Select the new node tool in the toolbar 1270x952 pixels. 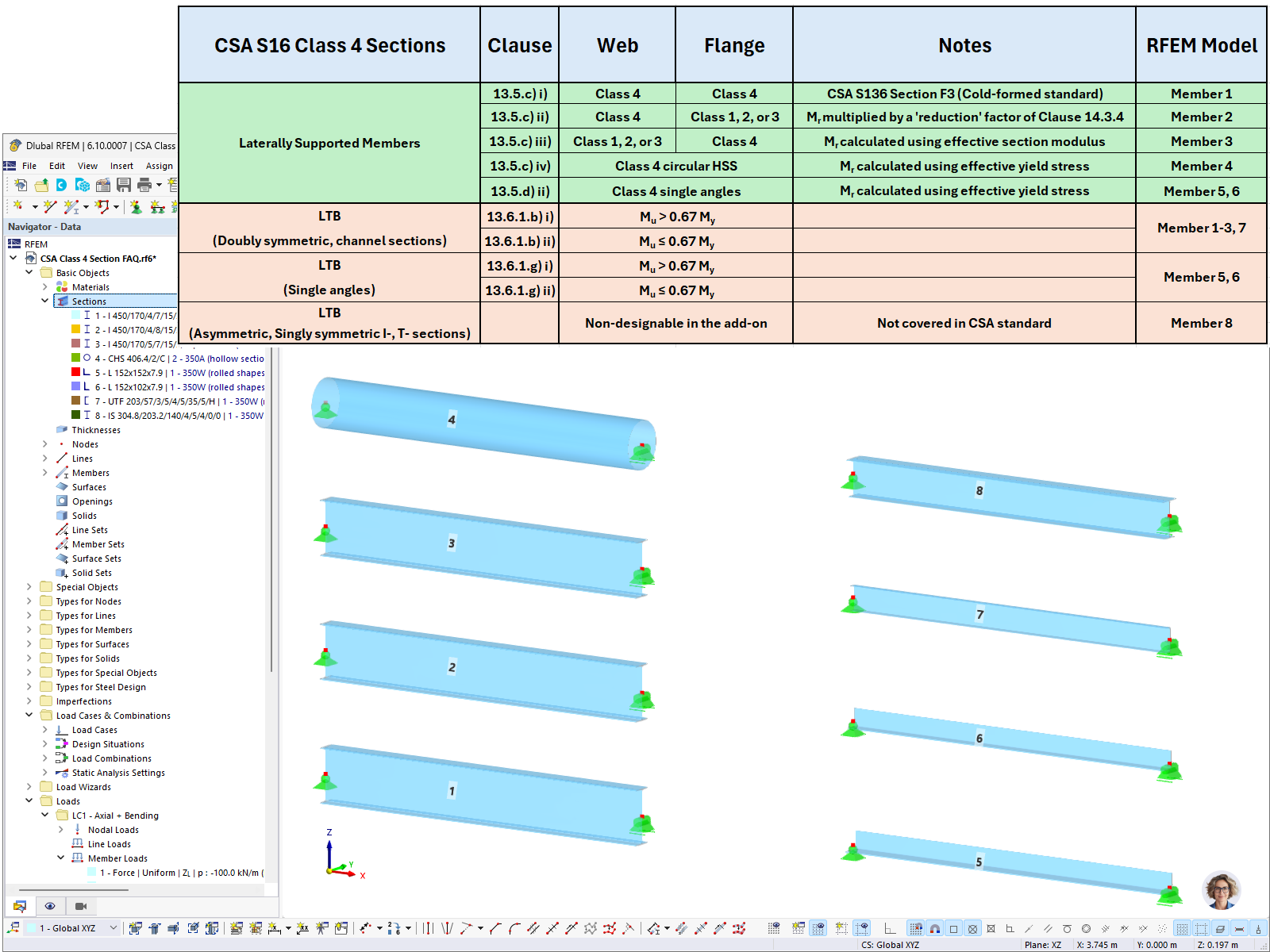tap(18, 206)
